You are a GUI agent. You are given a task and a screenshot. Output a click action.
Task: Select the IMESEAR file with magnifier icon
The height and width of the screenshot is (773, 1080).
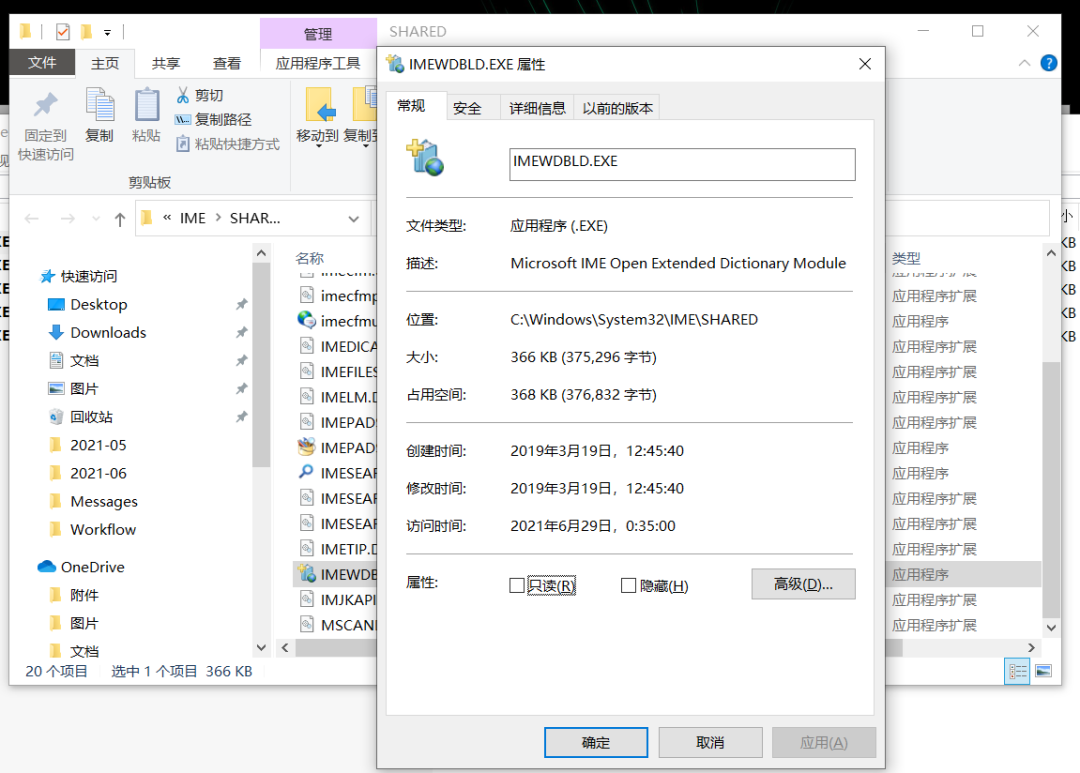(338, 473)
